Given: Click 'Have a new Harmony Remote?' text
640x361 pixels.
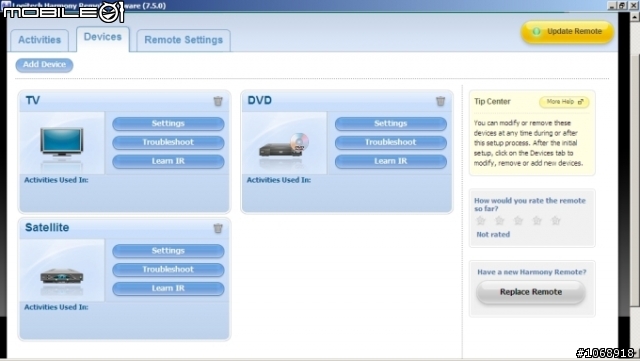Looking at the screenshot, I should tap(532, 272).
